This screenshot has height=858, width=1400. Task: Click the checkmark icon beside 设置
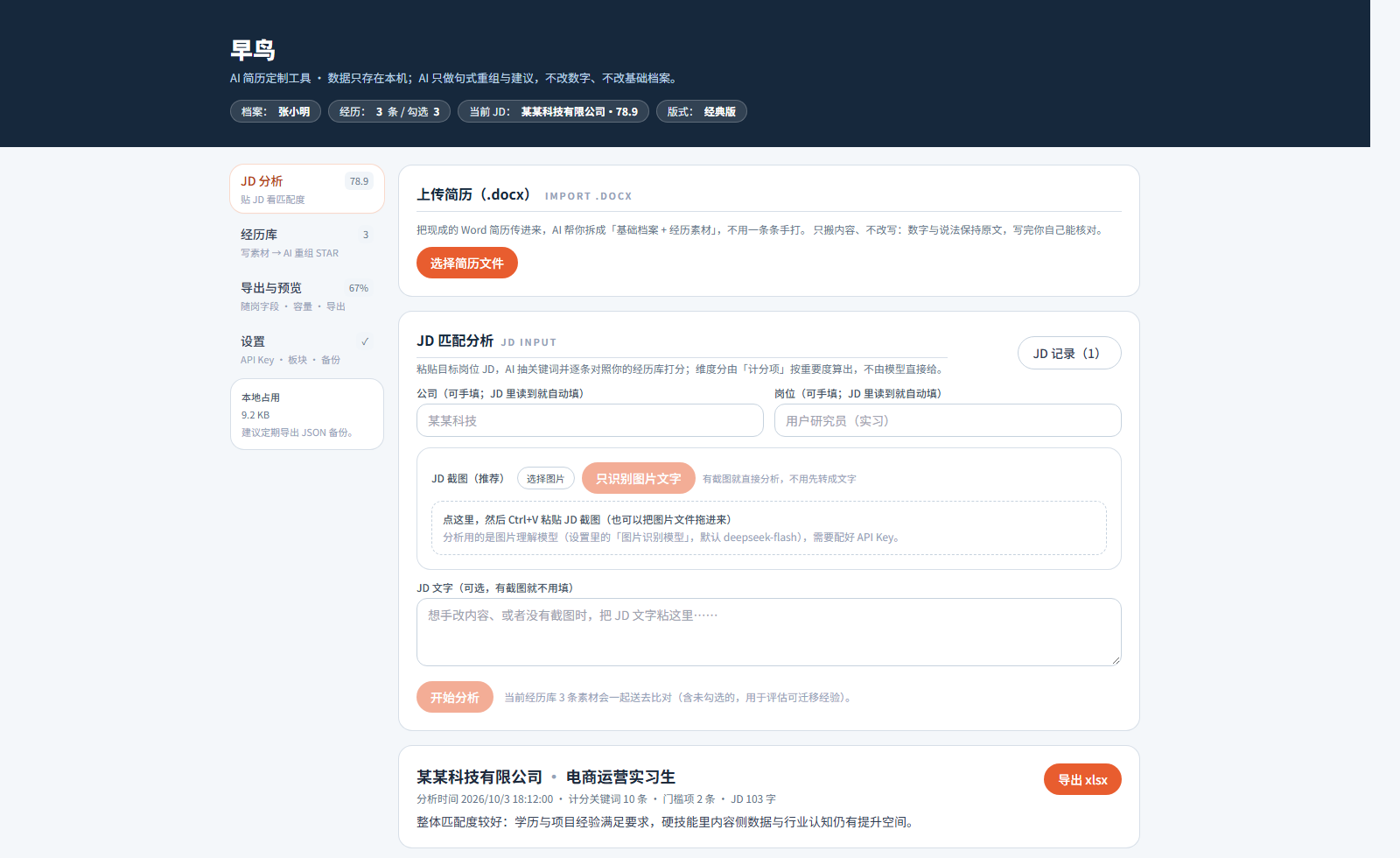click(365, 341)
